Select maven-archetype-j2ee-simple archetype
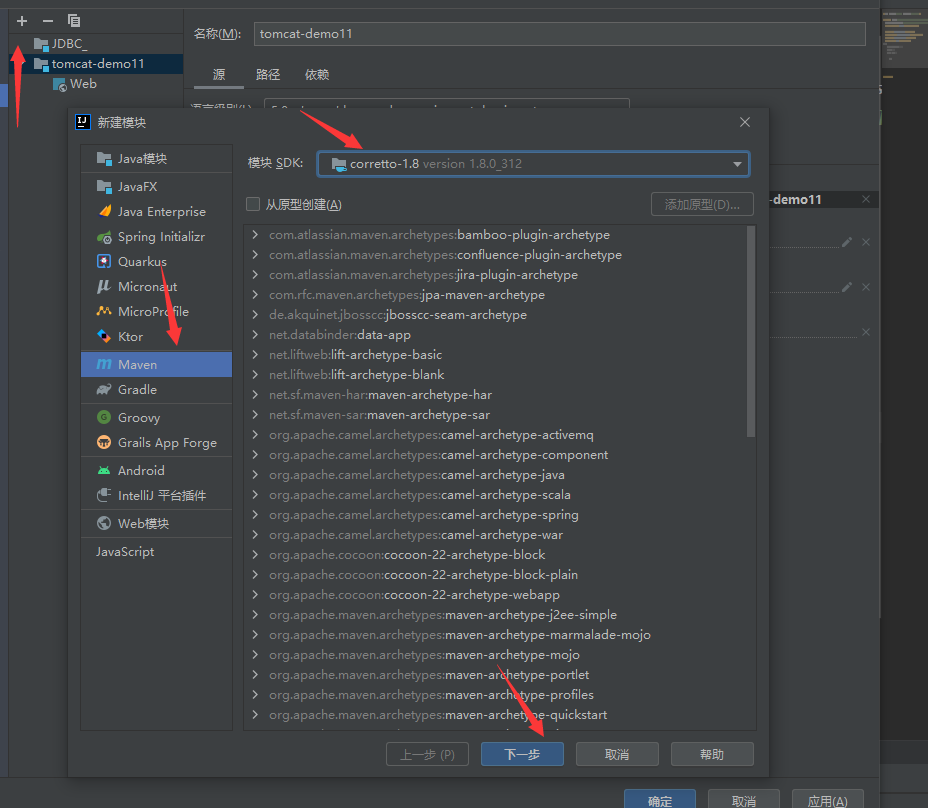928x808 pixels. tap(443, 615)
